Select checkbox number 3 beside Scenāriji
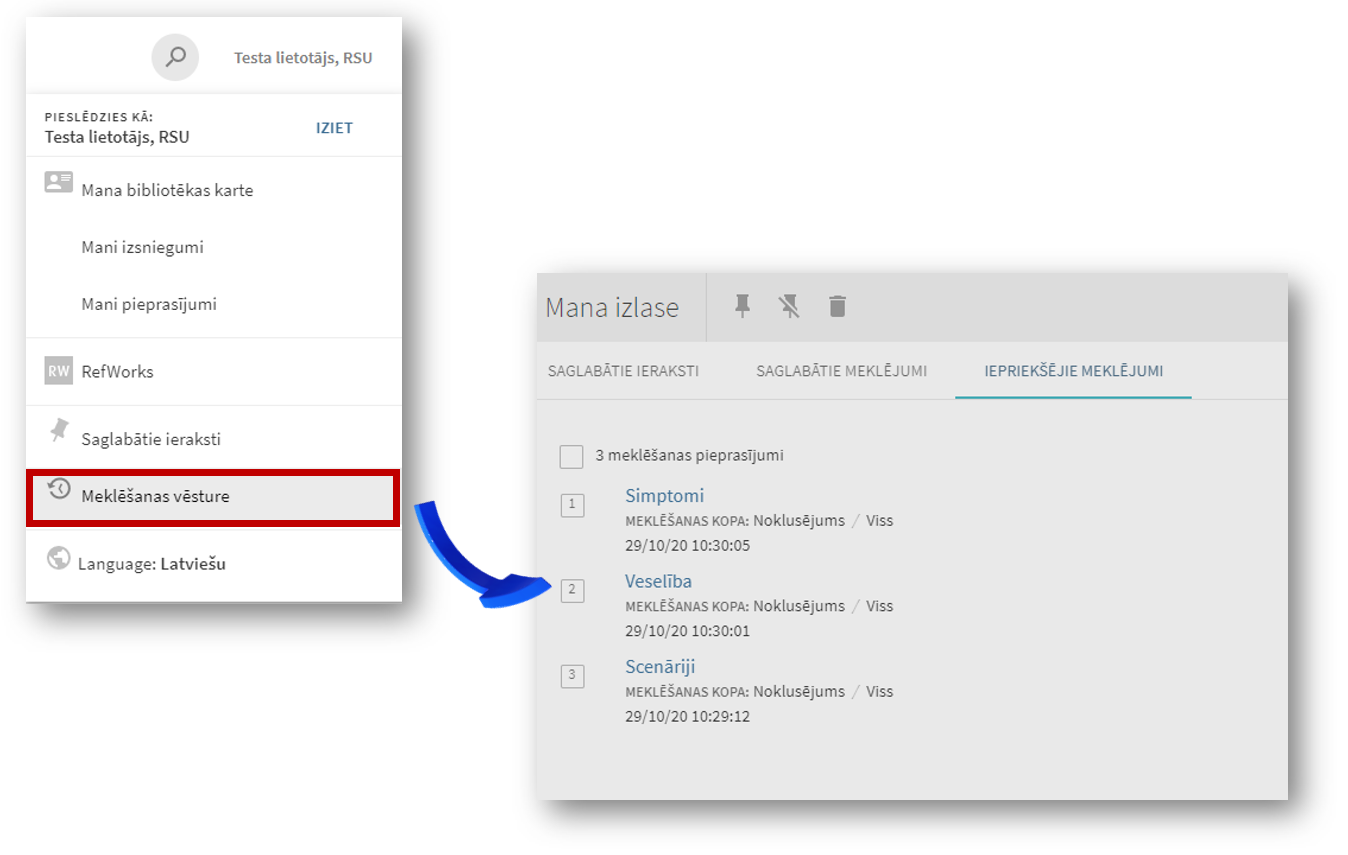 (572, 676)
